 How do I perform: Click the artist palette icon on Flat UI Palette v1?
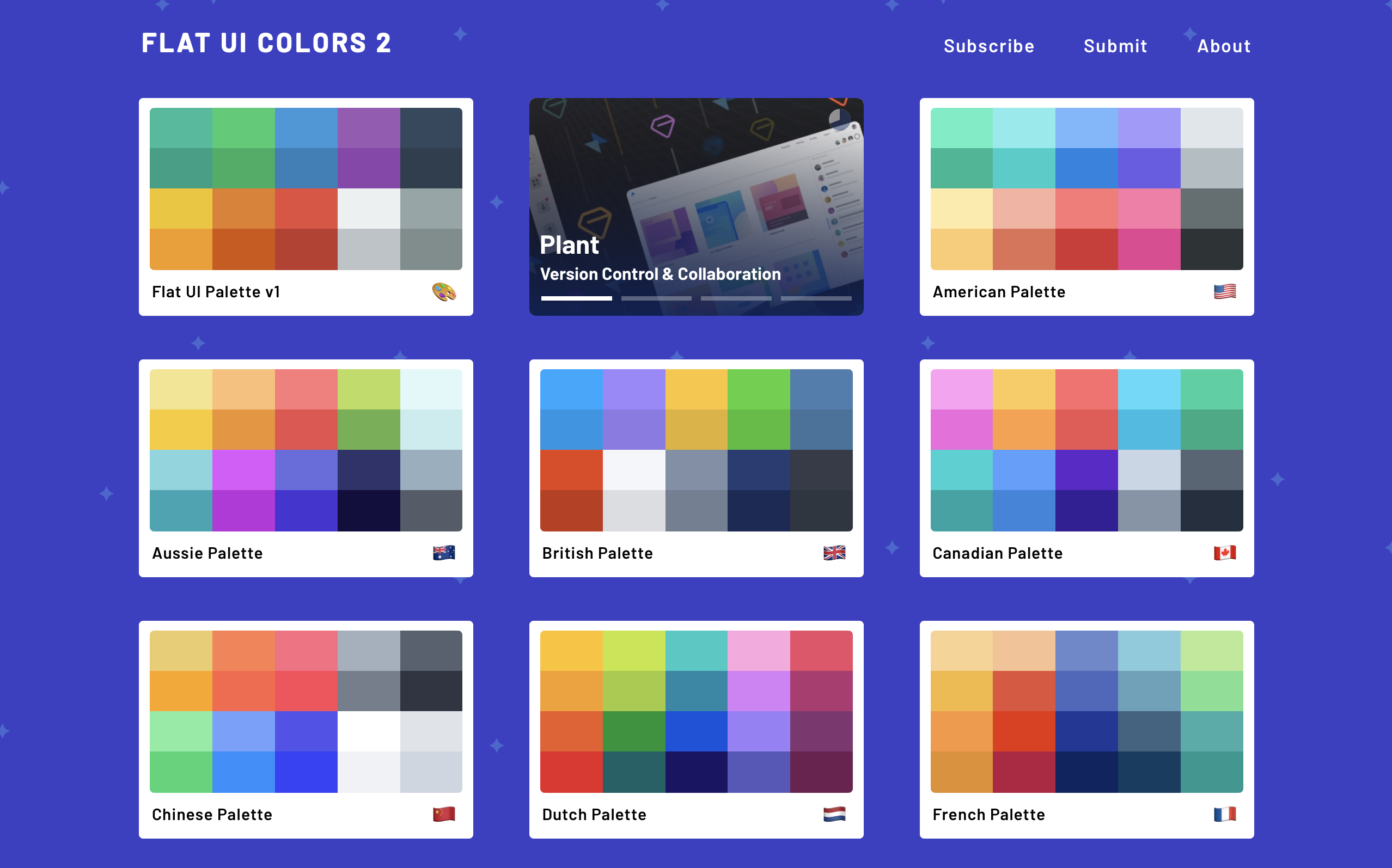444,292
